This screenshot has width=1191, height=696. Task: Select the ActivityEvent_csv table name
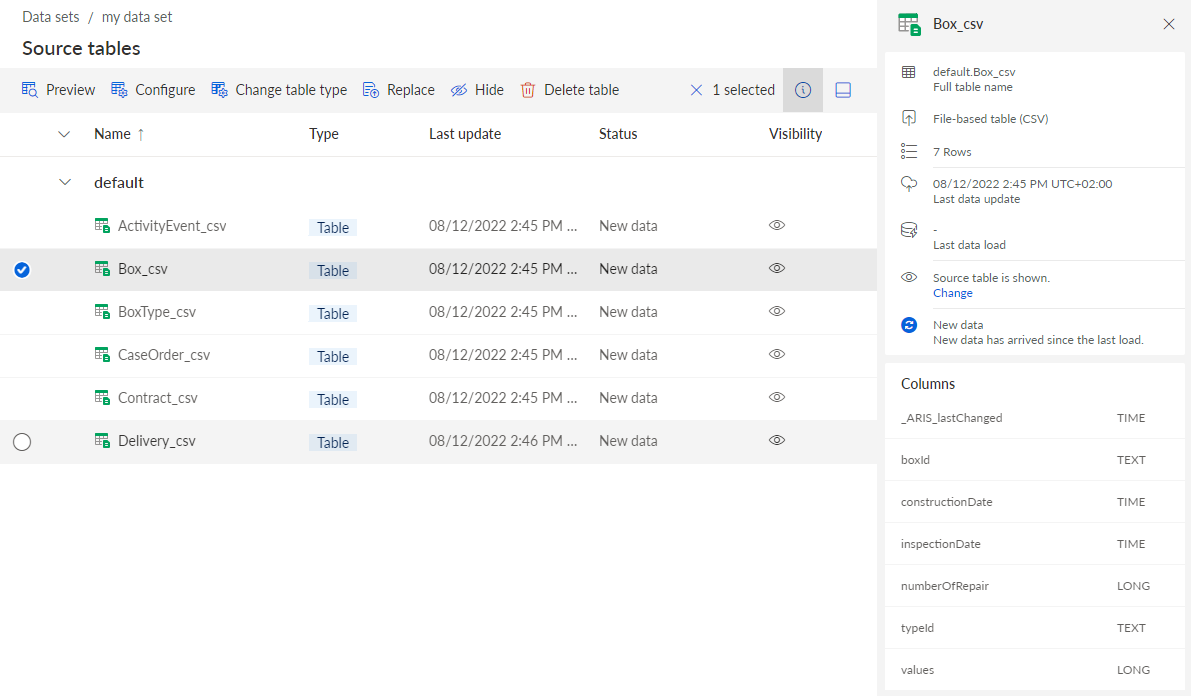point(172,226)
